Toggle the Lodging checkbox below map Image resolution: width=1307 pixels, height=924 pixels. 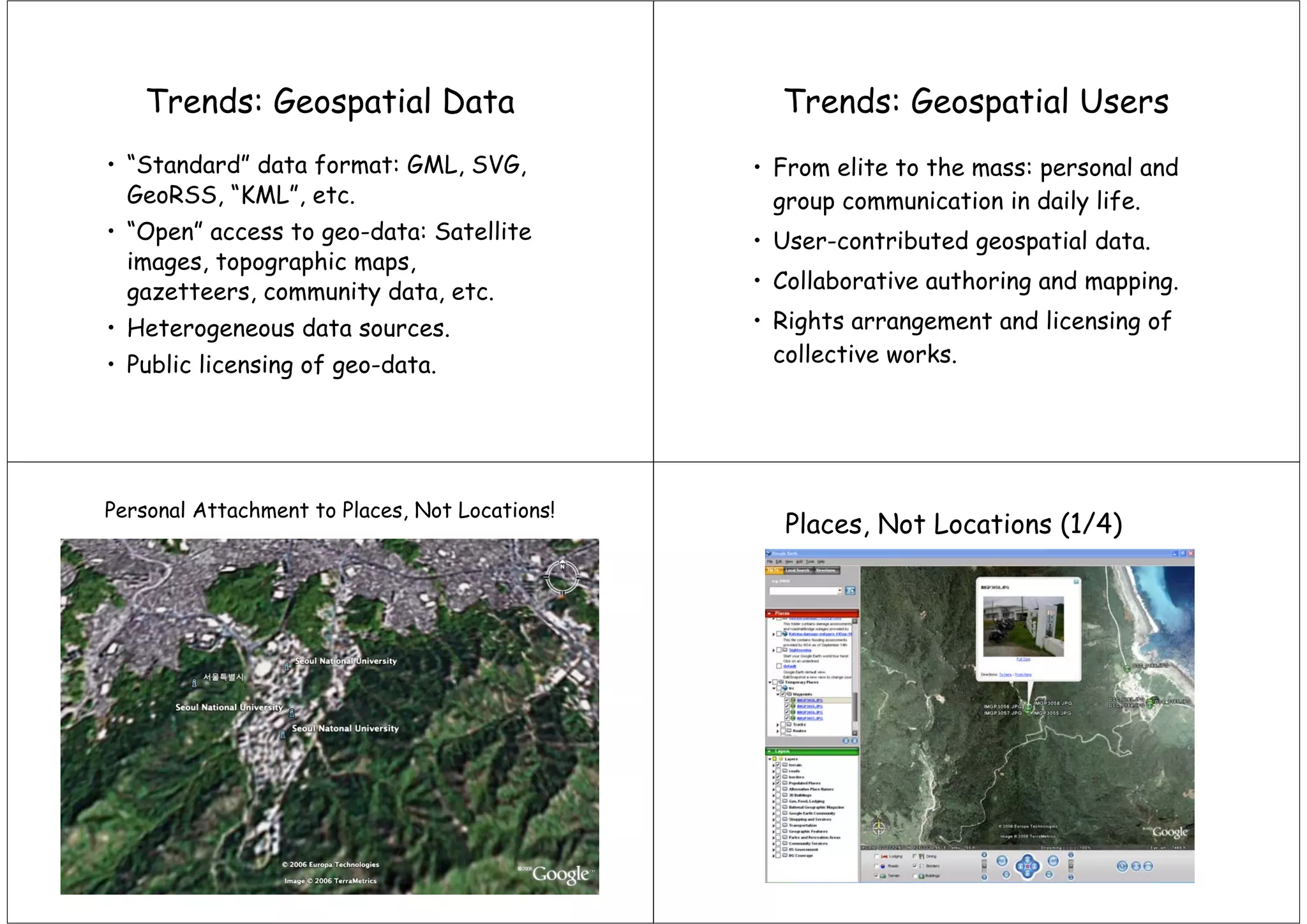coord(877,856)
